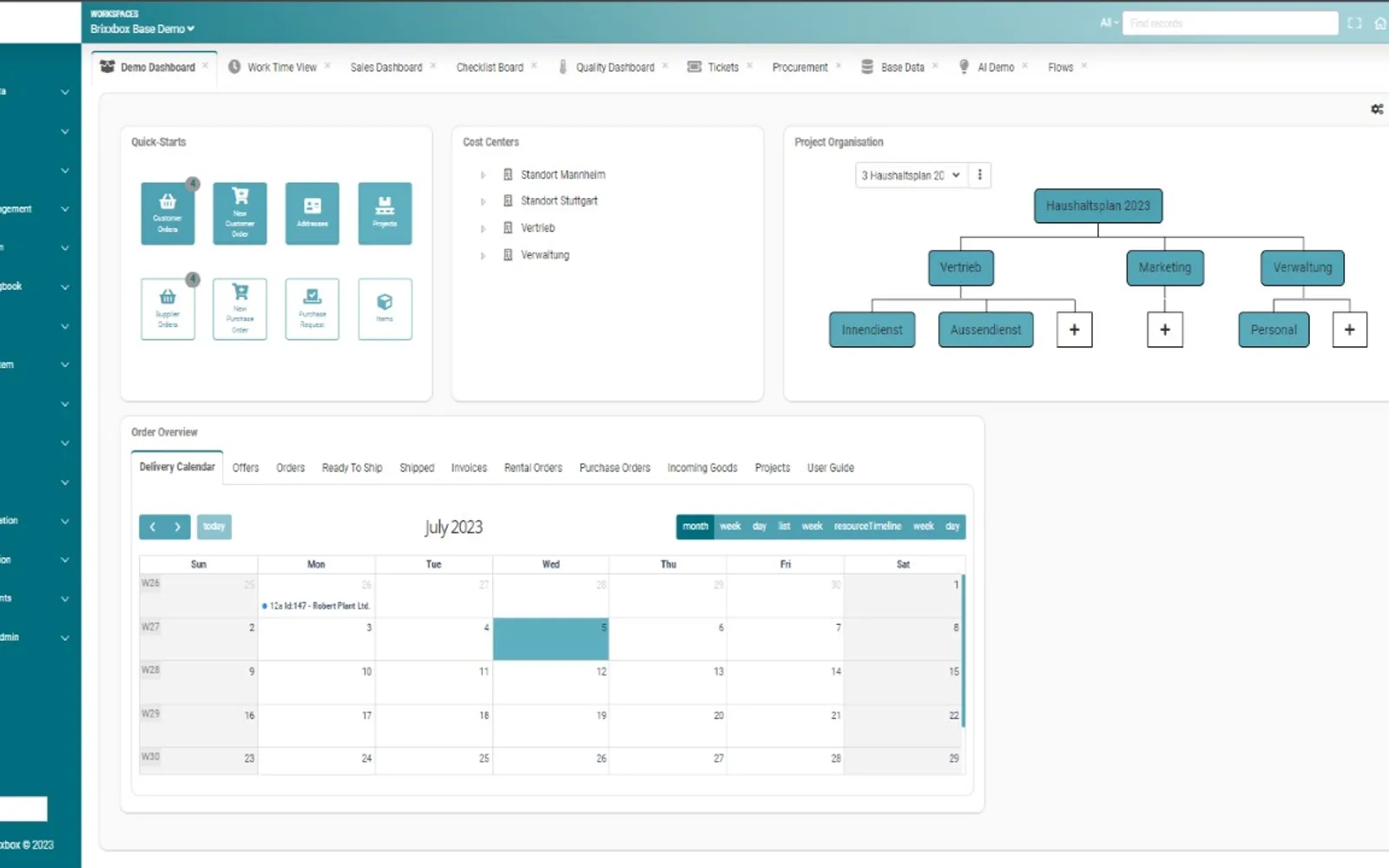The width and height of the screenshot is (1389, 868).
Task: Click the fullscreen icon in top bar
Action: click(x=1354, y=23)
